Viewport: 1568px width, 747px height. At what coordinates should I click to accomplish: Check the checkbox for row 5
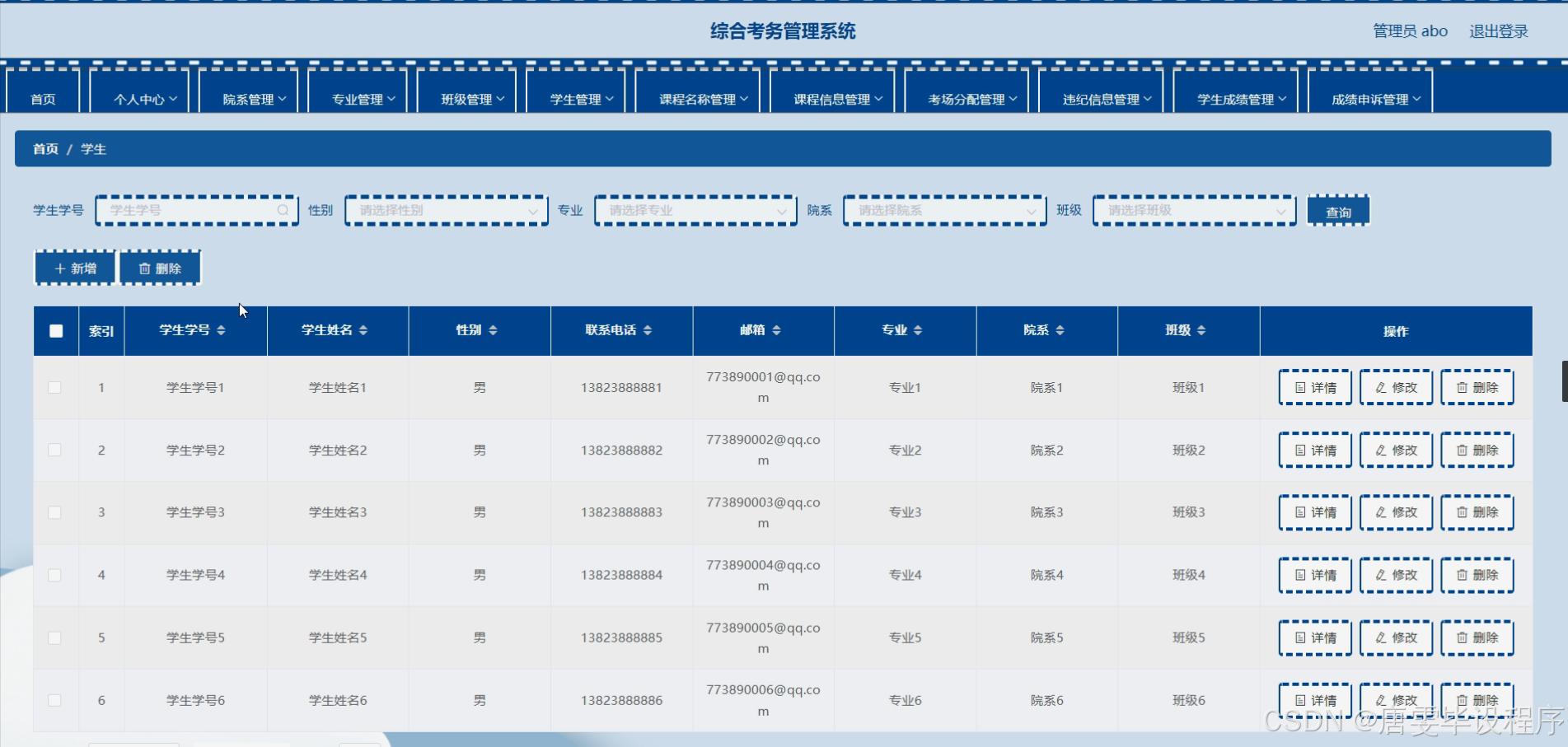click(x=54, y=637)
